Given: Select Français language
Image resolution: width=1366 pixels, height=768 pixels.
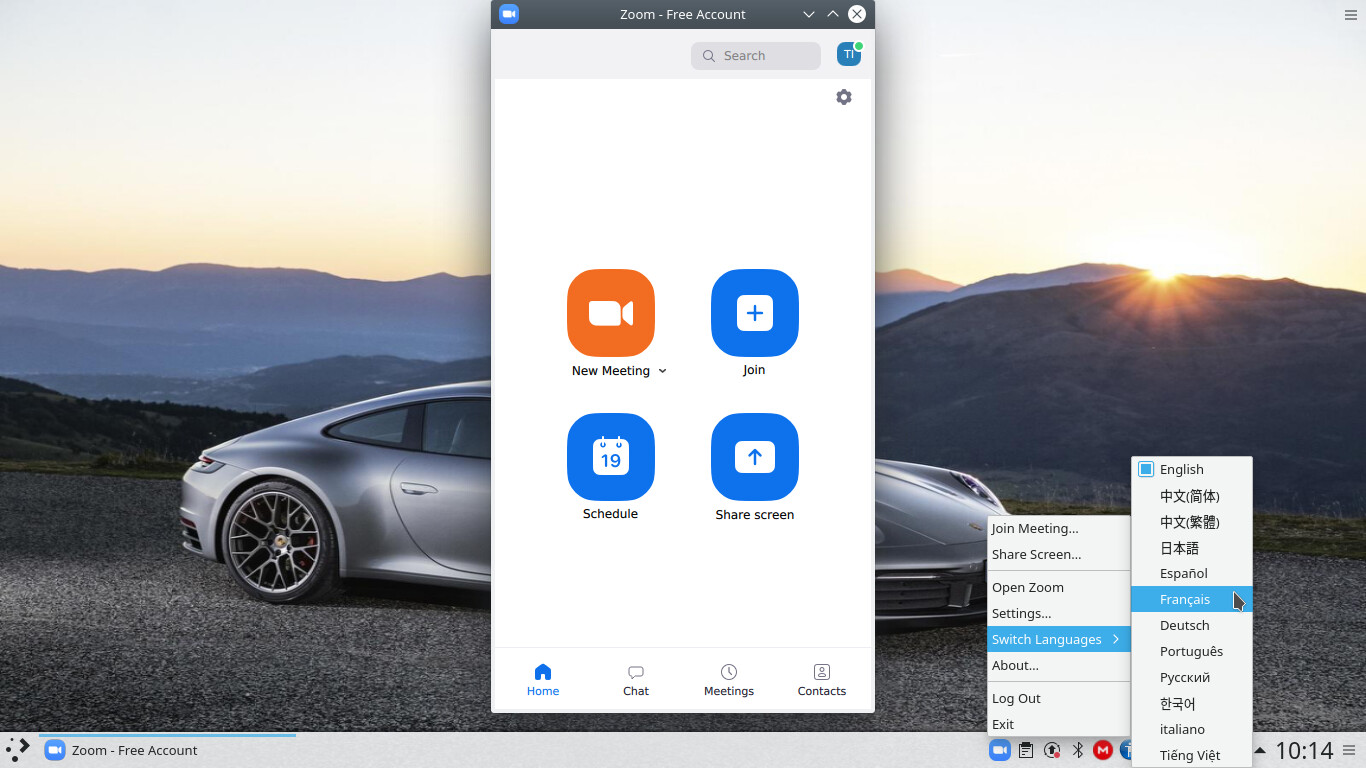Looking at the screenshot, I should coord(1191,599).
